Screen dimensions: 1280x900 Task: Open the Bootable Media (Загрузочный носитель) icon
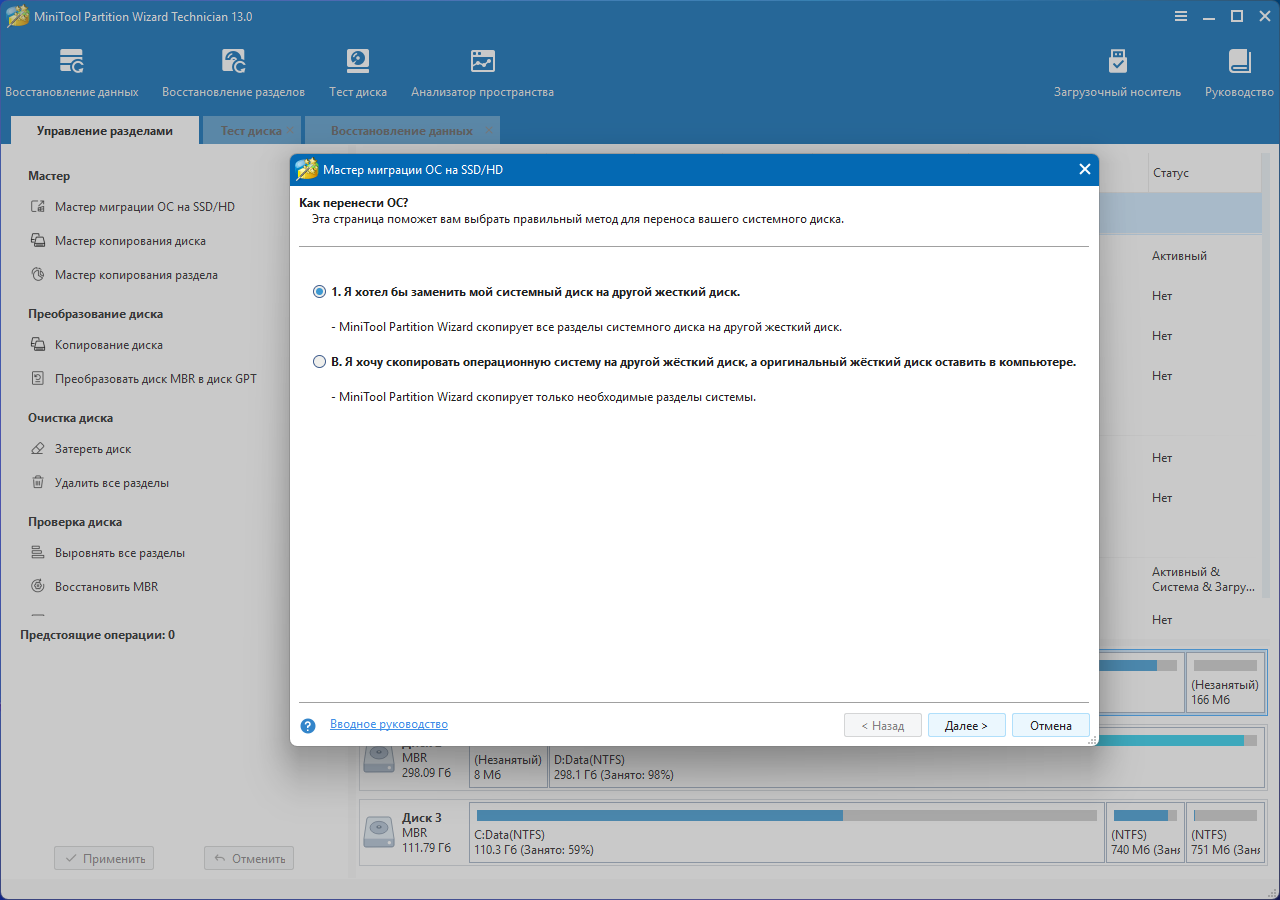coord(1117,61)
